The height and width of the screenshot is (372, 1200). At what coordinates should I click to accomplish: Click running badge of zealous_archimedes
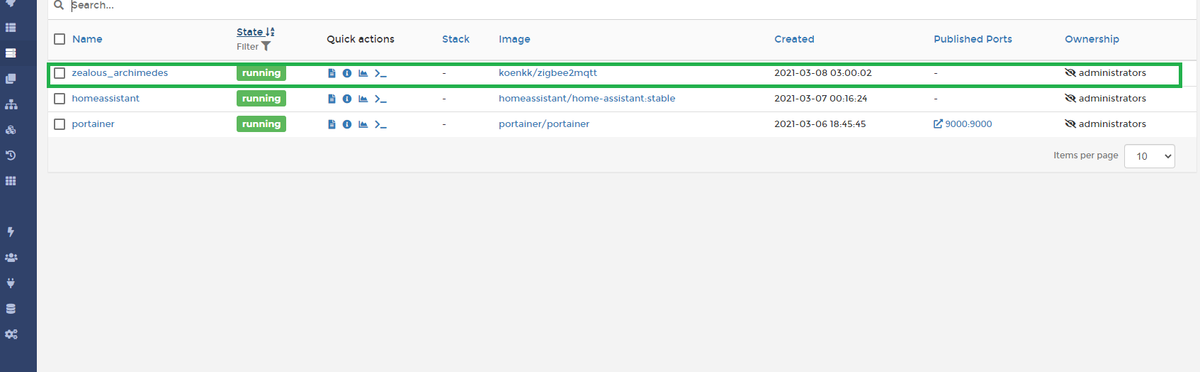[x=261, y=73]
